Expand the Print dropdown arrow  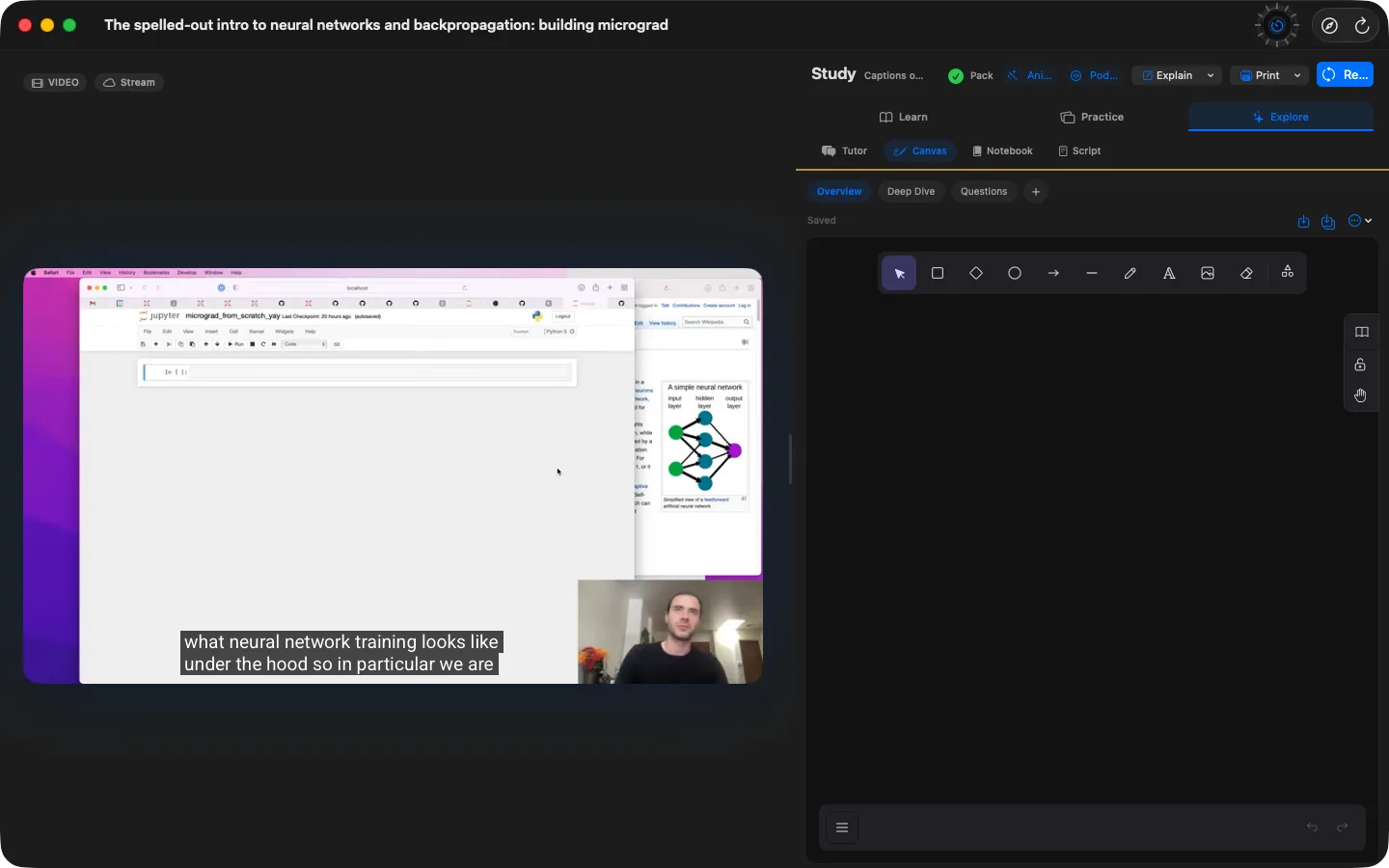pyautogui.click(x=1297, y=75)
